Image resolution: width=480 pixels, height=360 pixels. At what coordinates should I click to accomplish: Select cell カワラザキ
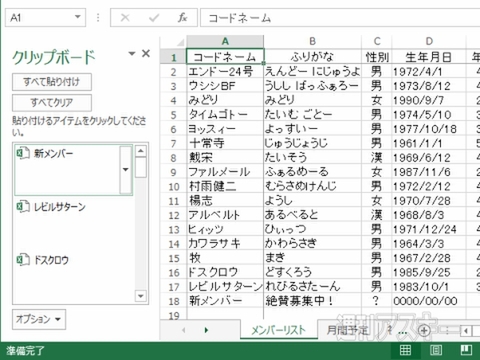pyautogui.click(x=225, y=244)
